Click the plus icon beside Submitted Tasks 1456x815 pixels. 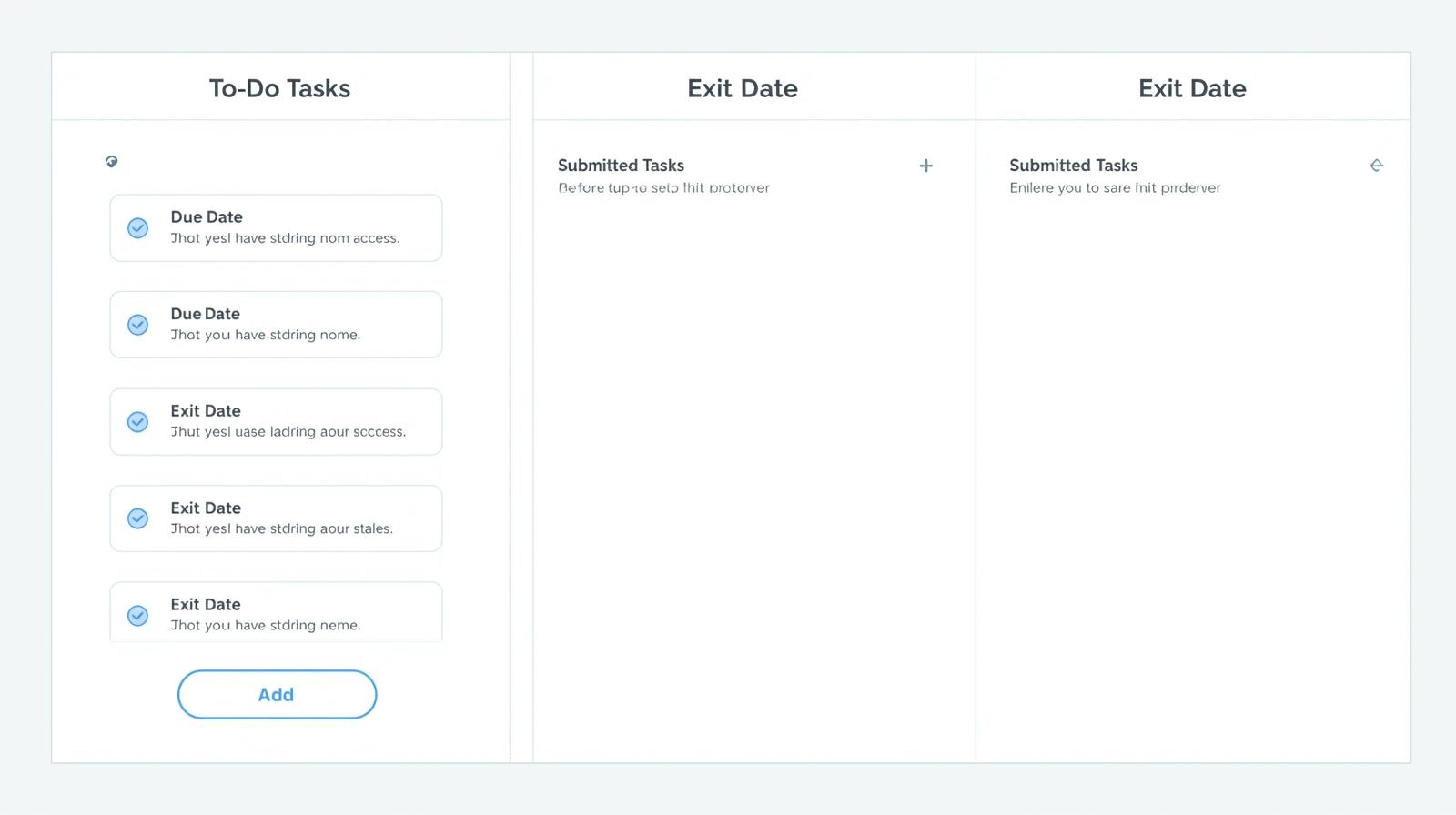(x=925, y=166)
